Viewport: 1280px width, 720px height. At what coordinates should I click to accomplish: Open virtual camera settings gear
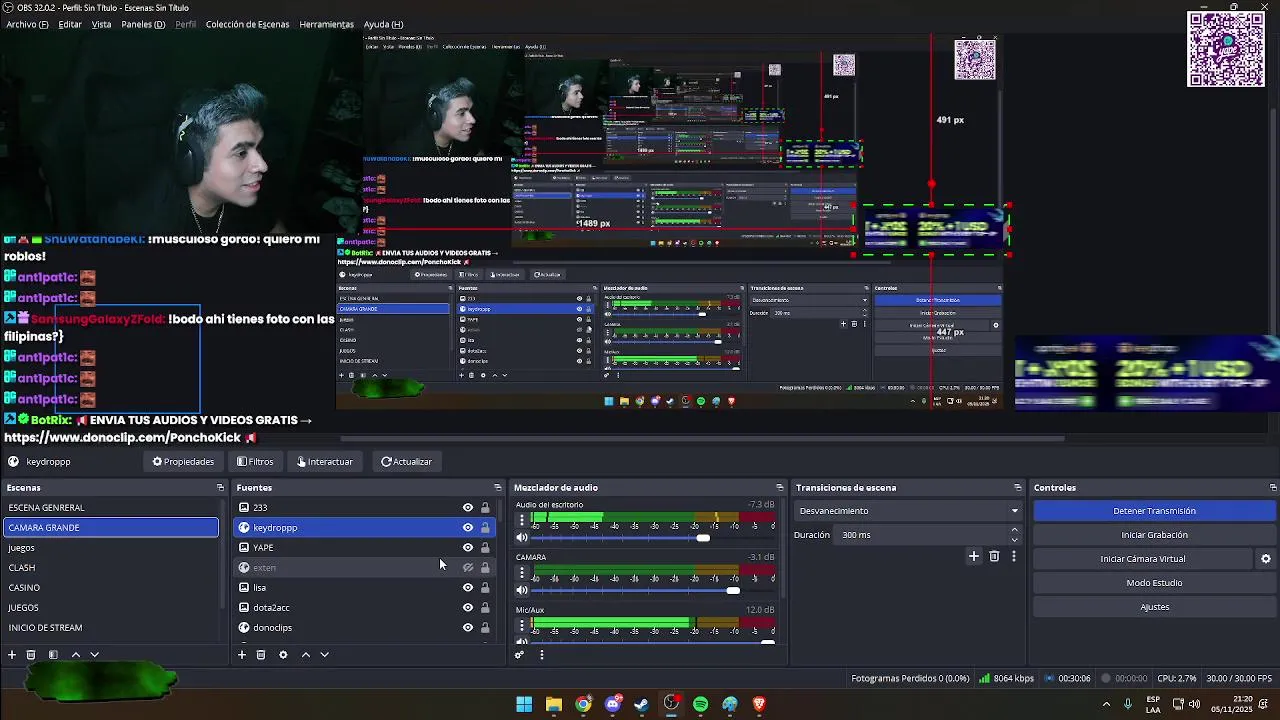(1265, 559)
